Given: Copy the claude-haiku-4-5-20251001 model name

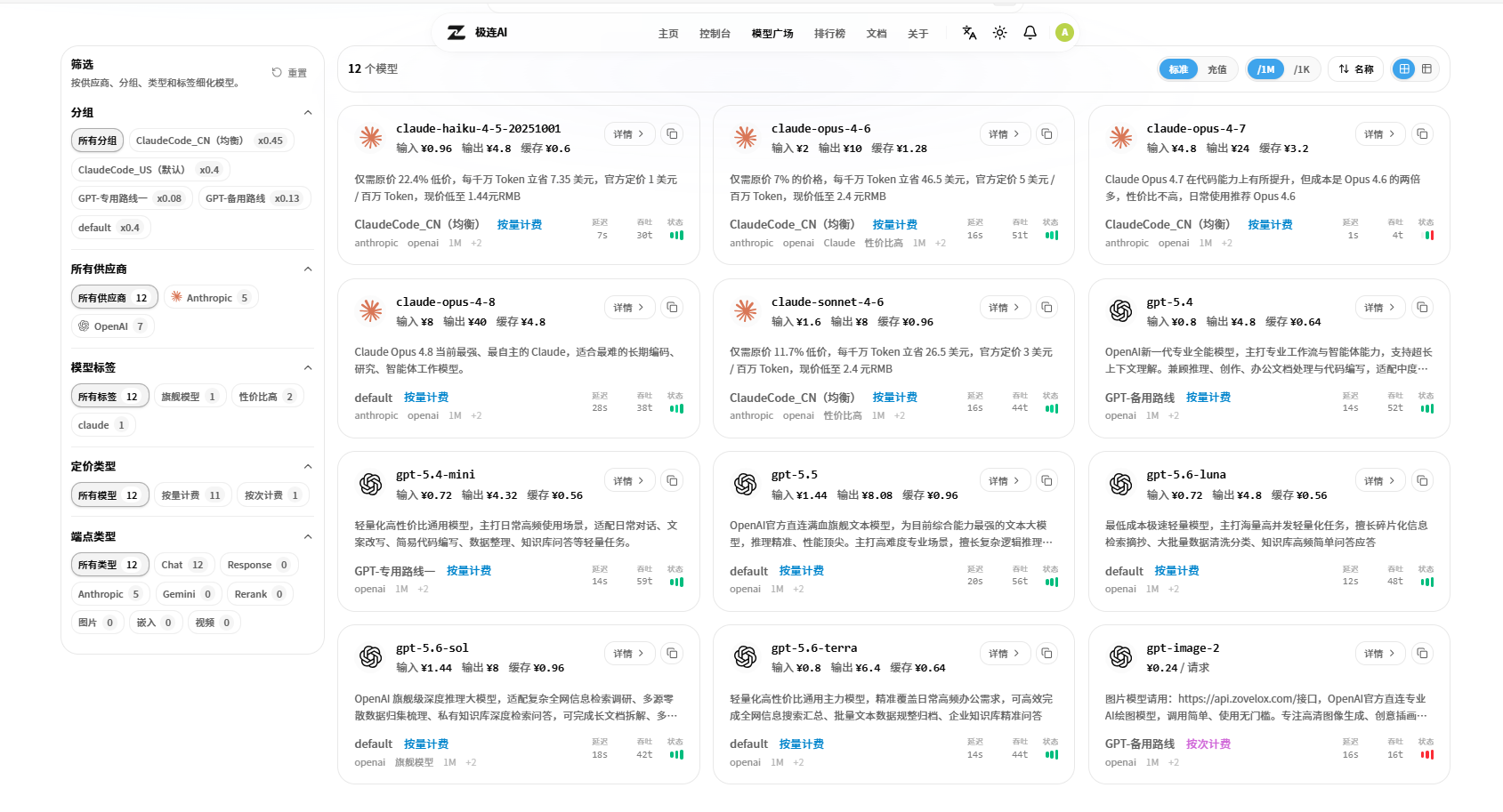Looking at the screenshot, I should pos(672,134).
